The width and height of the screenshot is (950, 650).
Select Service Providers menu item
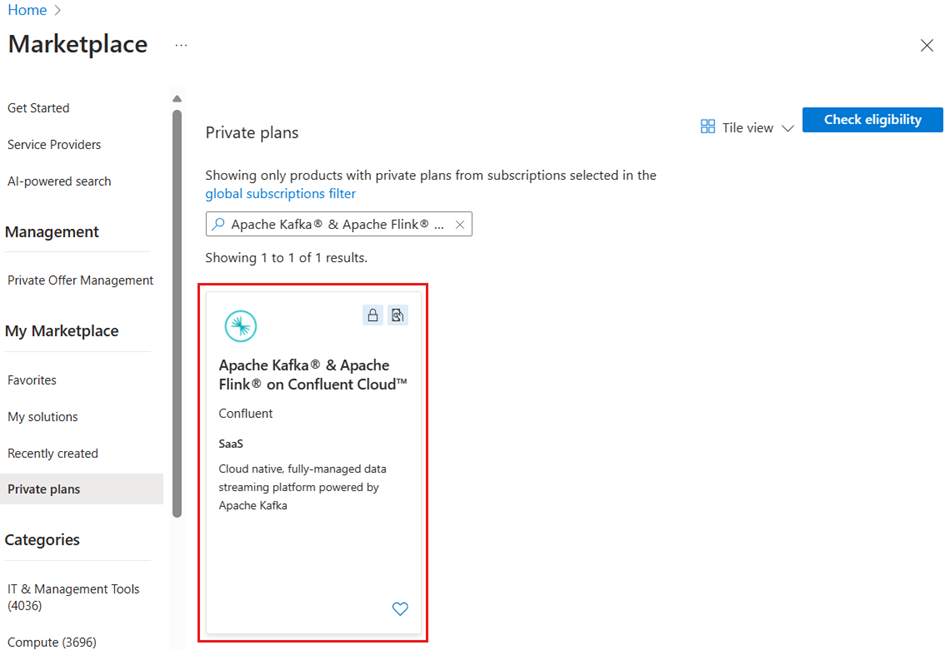coord(54,145)
